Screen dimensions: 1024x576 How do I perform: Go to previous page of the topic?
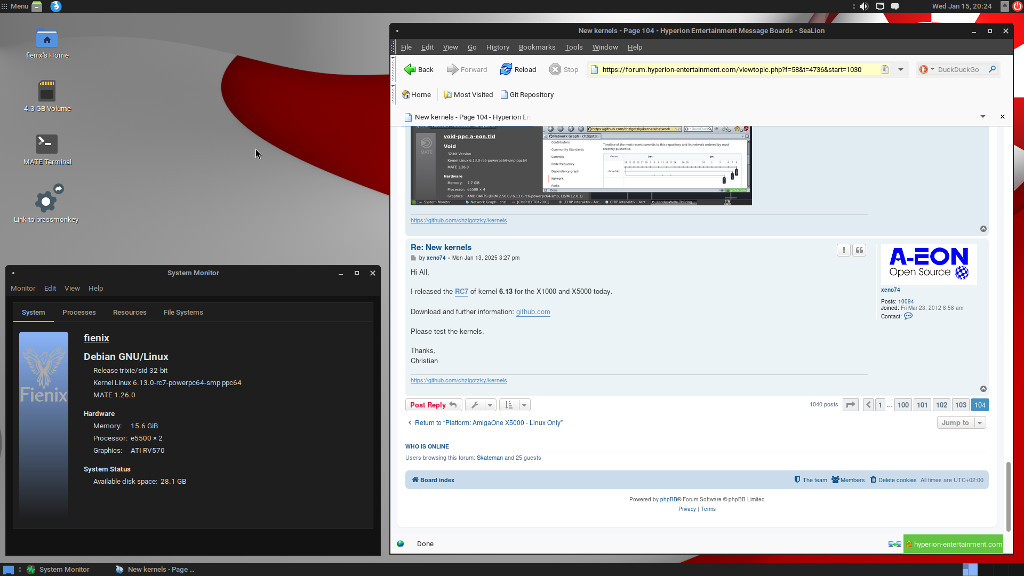coord(868,405)
